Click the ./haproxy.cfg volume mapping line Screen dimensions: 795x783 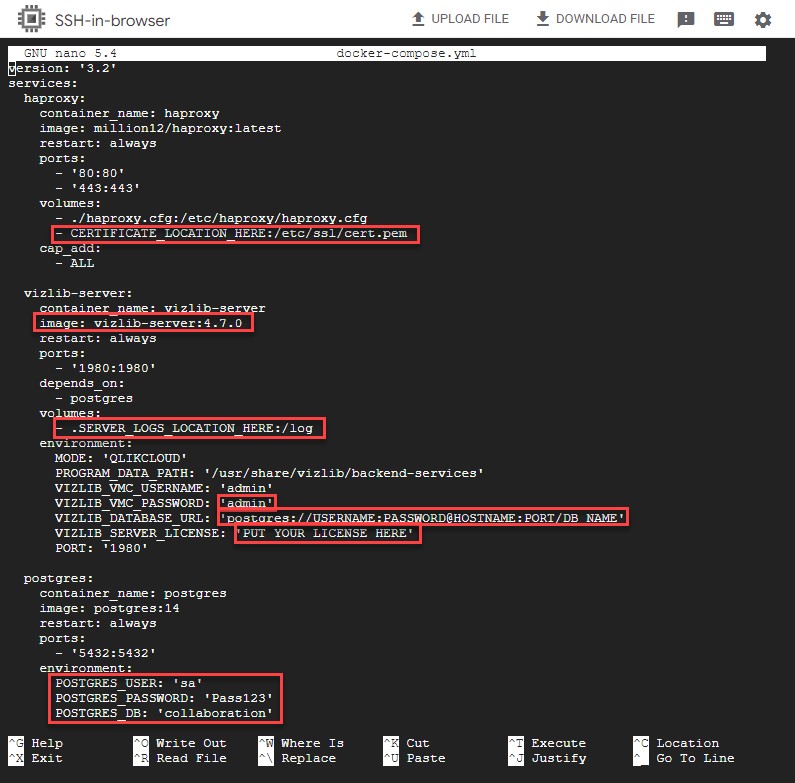[211, 218]
